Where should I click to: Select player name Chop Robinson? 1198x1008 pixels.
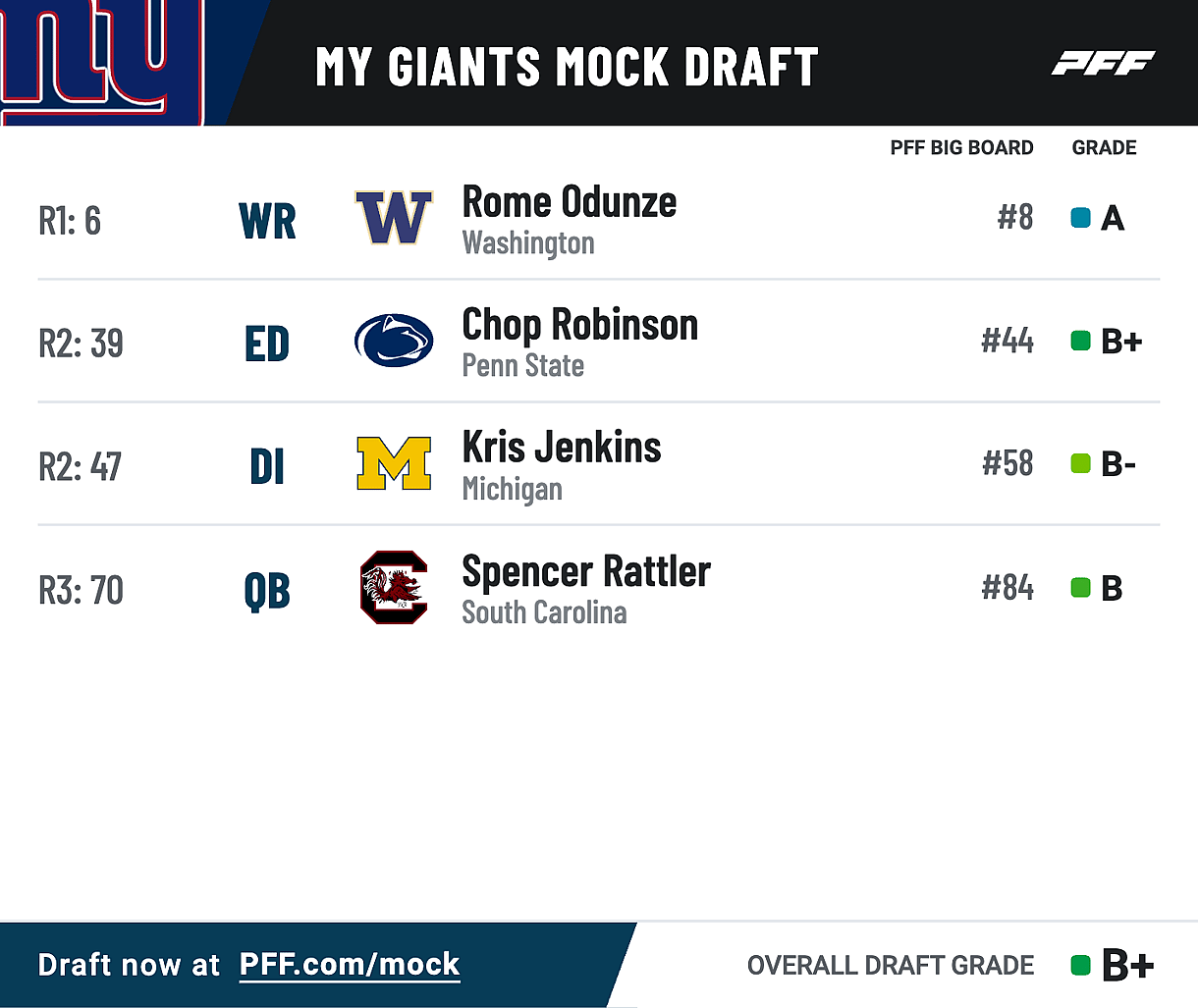[579, 325]
